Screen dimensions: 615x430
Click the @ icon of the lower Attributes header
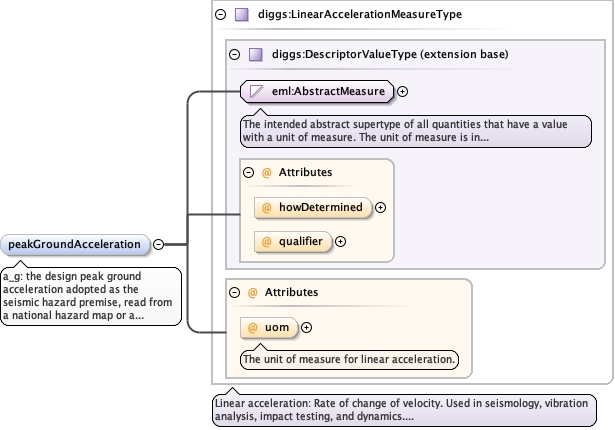click(253, 293)
